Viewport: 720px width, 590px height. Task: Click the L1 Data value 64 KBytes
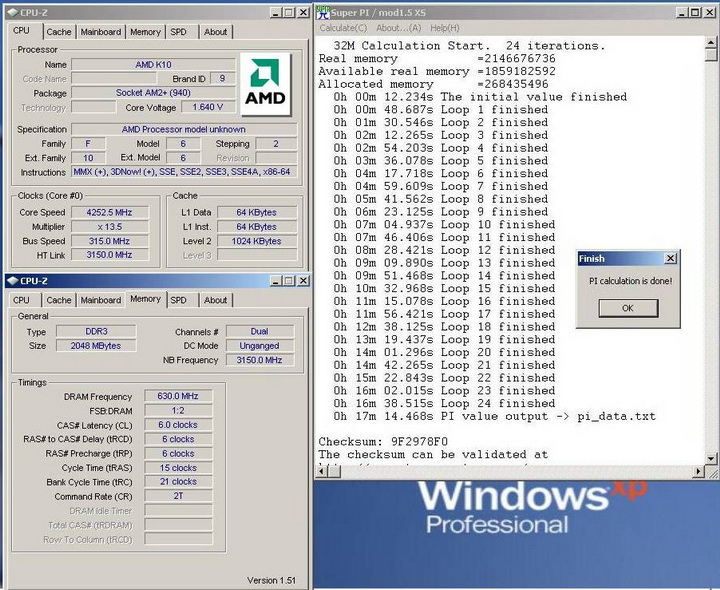point(257,213)
